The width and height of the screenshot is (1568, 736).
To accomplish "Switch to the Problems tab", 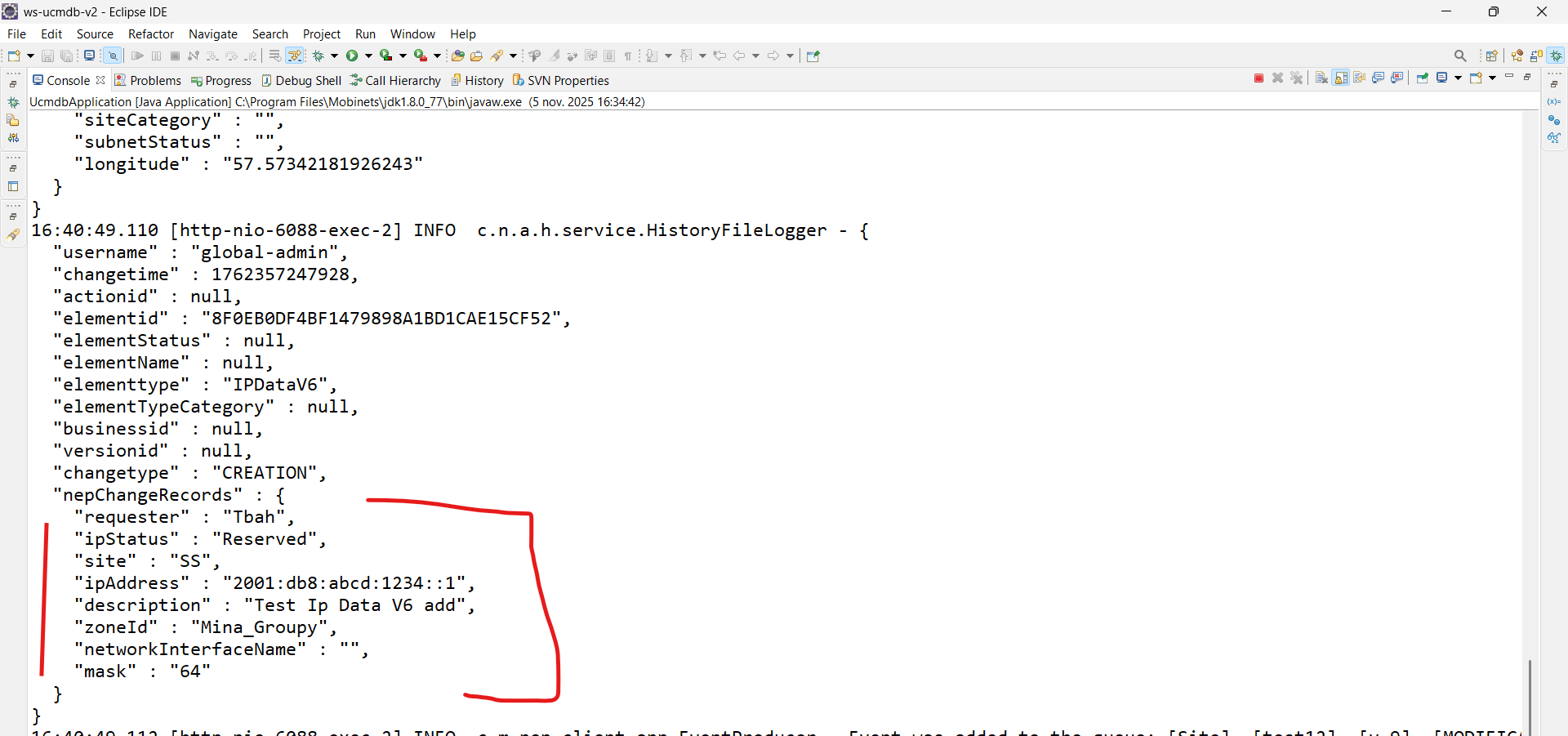I will pyautogui.click(x=148, y=80).
